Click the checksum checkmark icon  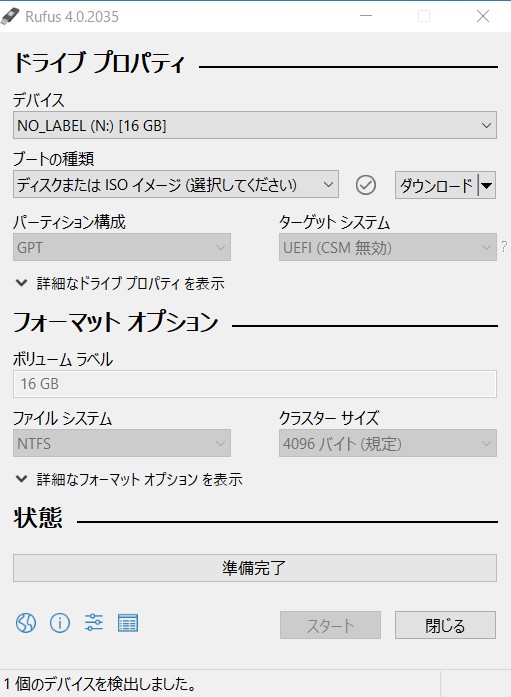[x=366, y=185]
